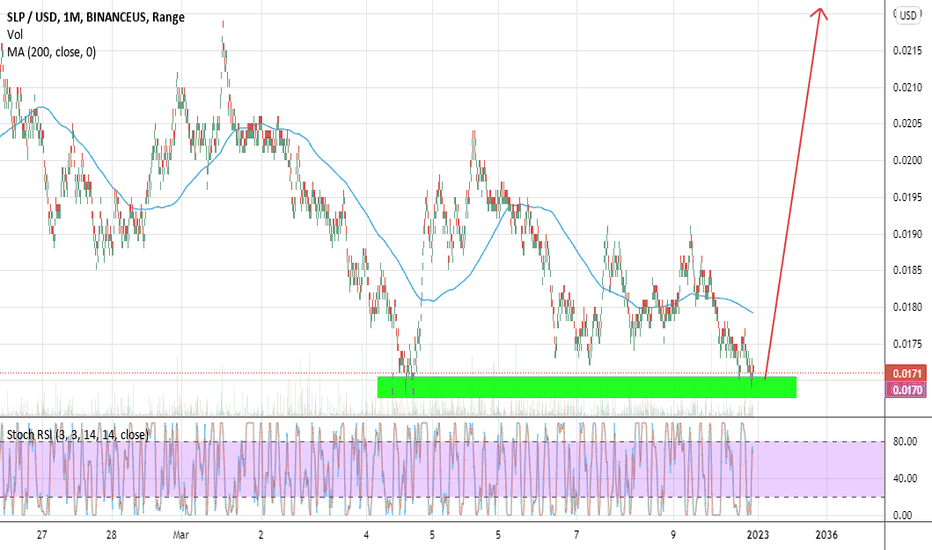
Task: Click the 0.0180 price axis label
Action: point(908,307)
